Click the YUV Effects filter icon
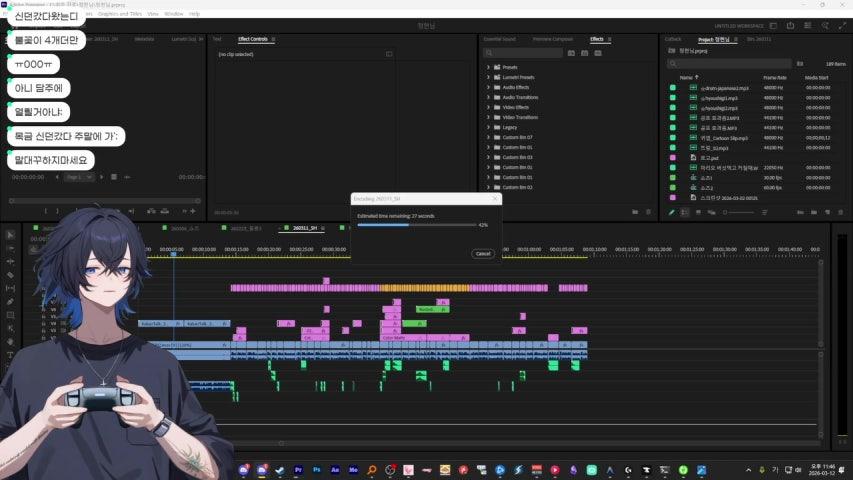853x480 pixels. click(x=598, y=53)
